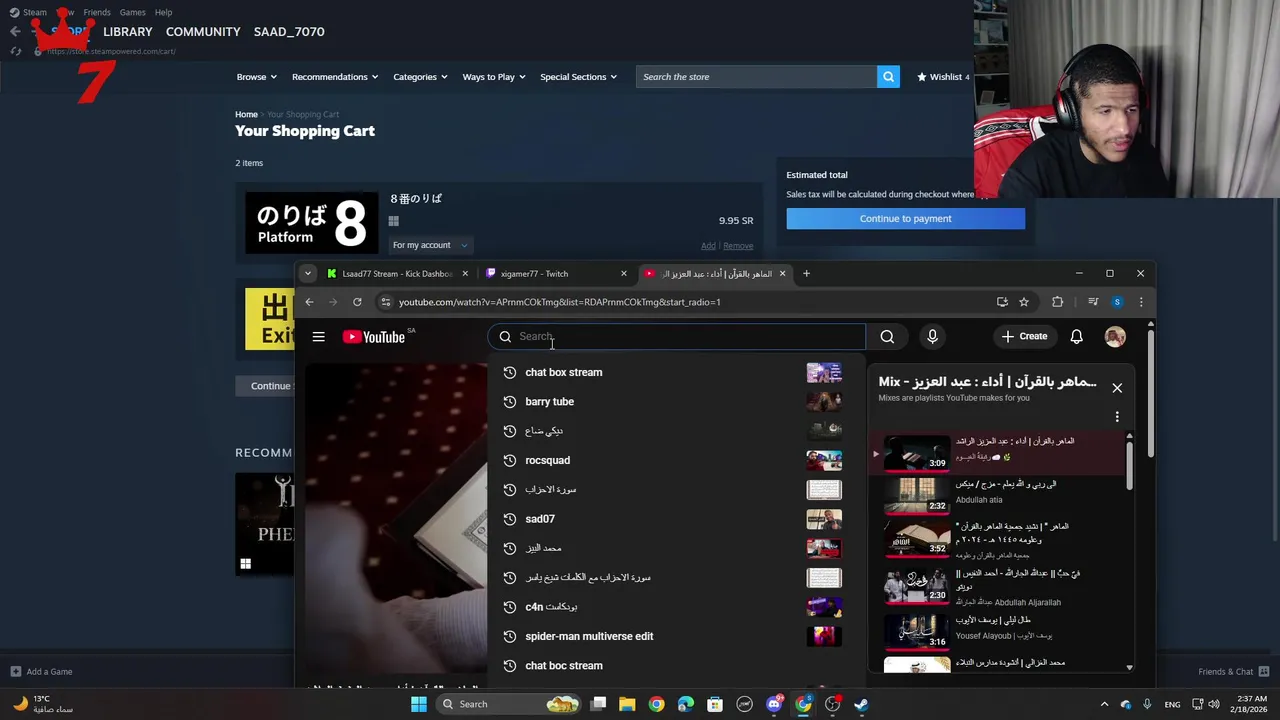This screenshot has width=1280, height=720.
Task: Open Chrome extensions puzzle icon
Action: point(1057,302)
